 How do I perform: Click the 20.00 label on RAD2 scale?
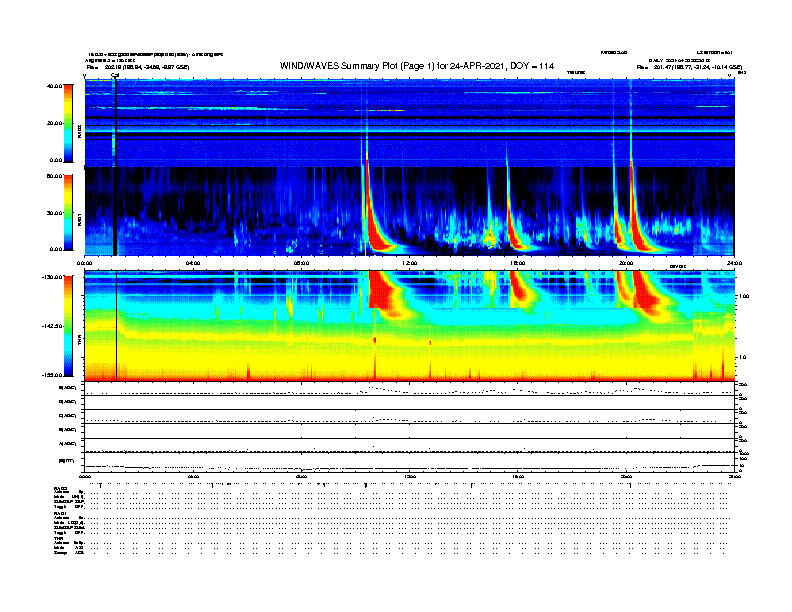pyautogui.click(x=55, y=123)
